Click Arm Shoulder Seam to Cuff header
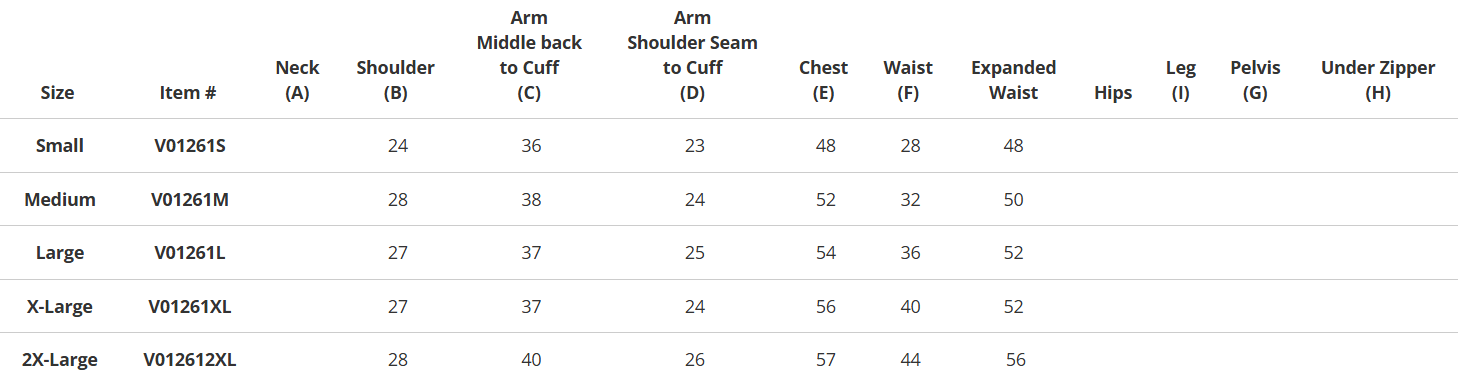1459x383 pixels. tap(692, 55)
